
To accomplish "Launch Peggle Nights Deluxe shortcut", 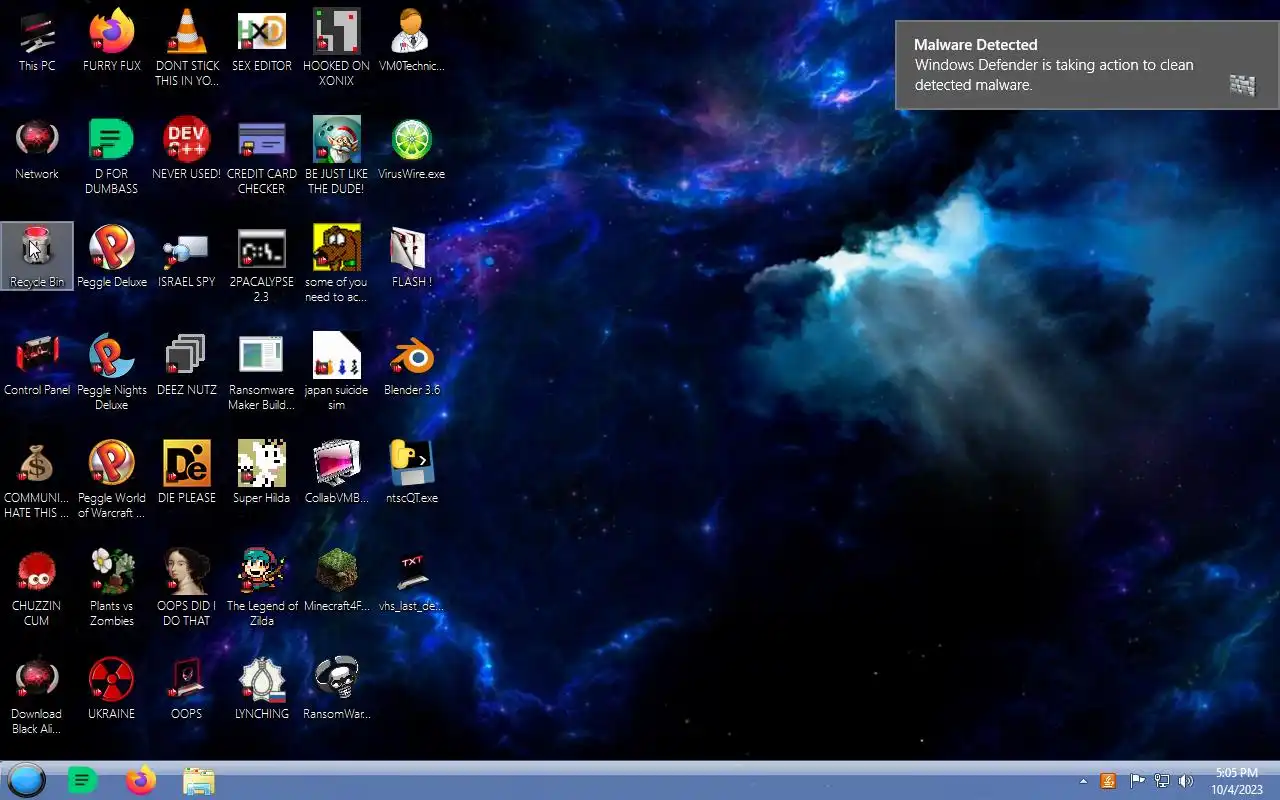I will point(112,373).
